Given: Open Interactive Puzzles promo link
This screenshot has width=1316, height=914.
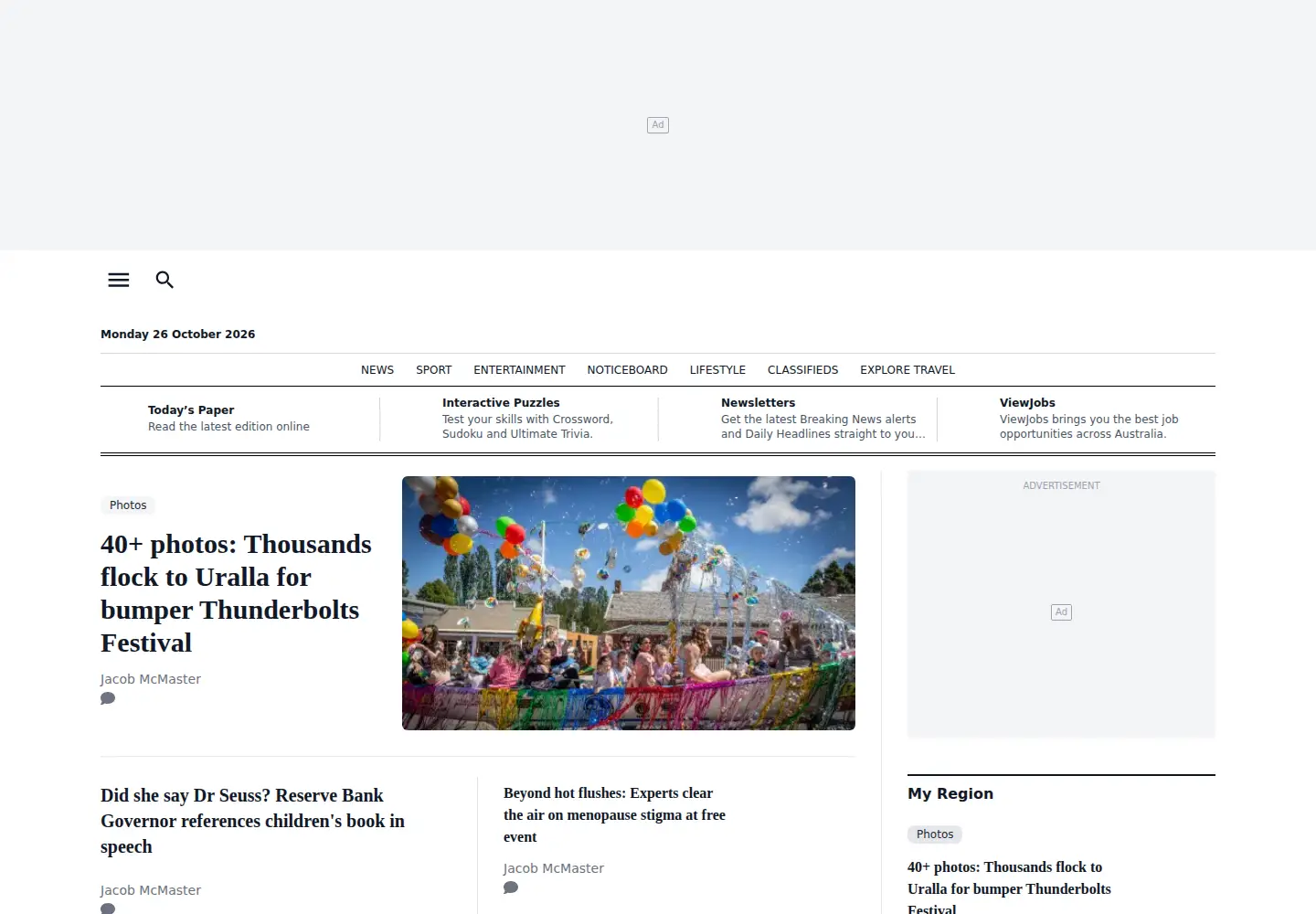Looking at the screenshot, I should tap(527, 419).
